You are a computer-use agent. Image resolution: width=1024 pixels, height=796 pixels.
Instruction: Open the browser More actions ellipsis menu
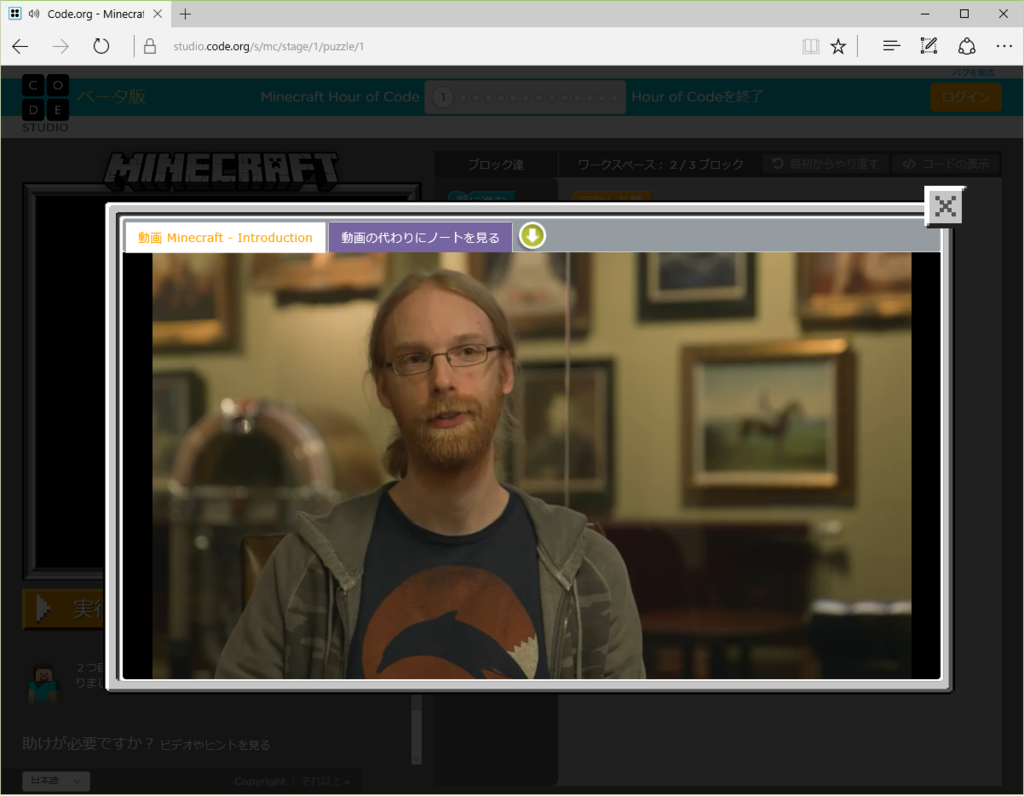tap(1004, 46)
